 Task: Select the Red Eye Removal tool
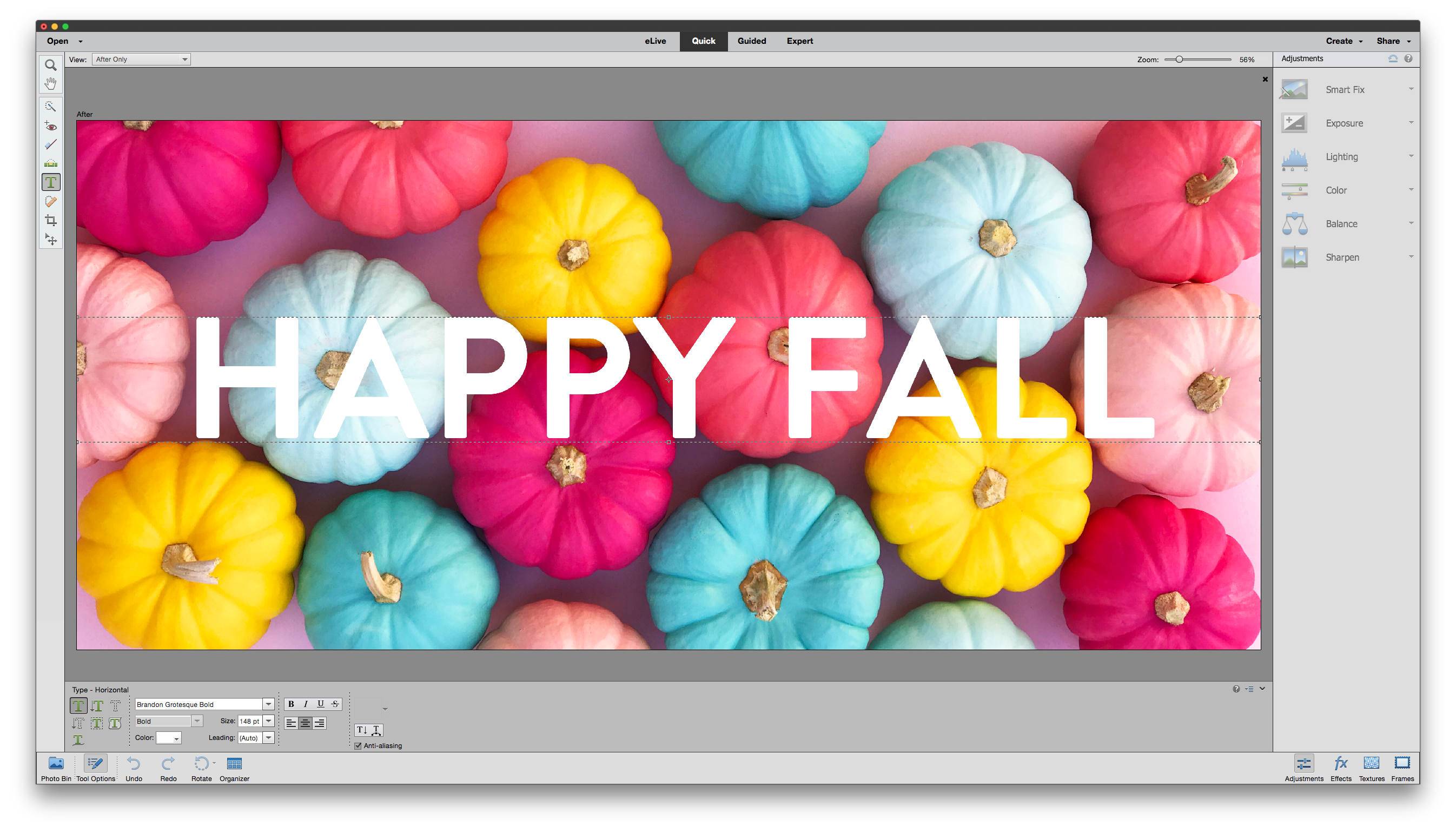click(50, 126)
